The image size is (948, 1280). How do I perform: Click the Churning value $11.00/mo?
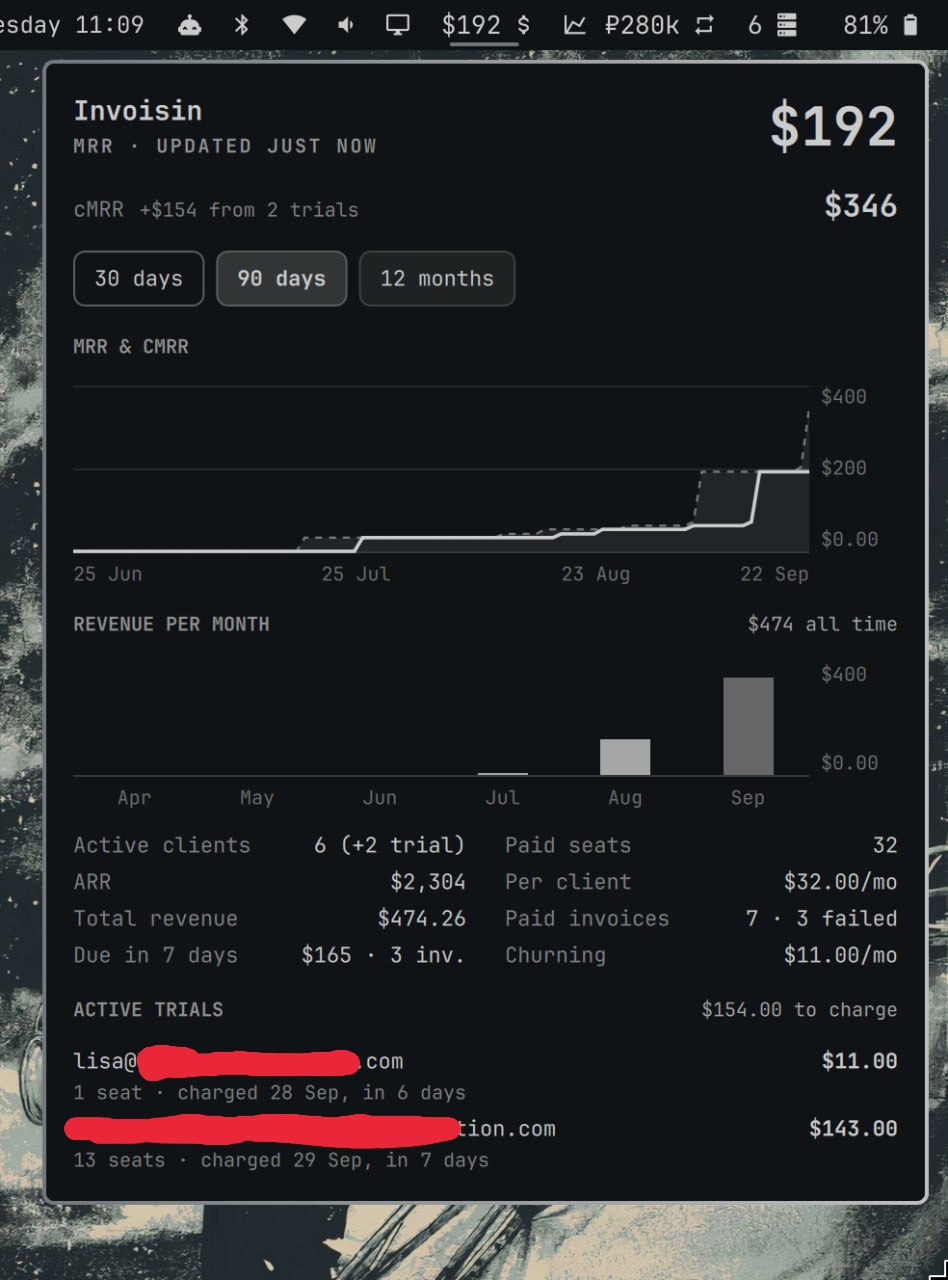tap(840, 955)
